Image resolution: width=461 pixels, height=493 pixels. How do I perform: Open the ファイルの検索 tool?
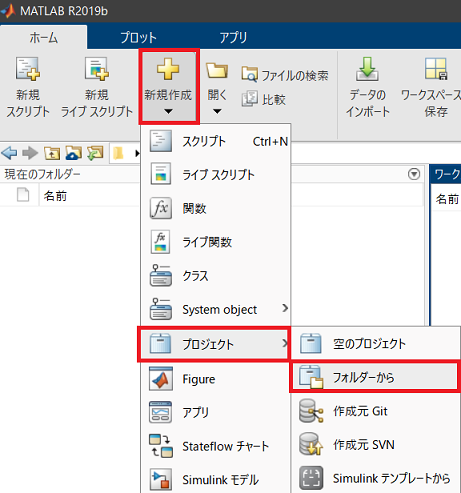[285, 75]
